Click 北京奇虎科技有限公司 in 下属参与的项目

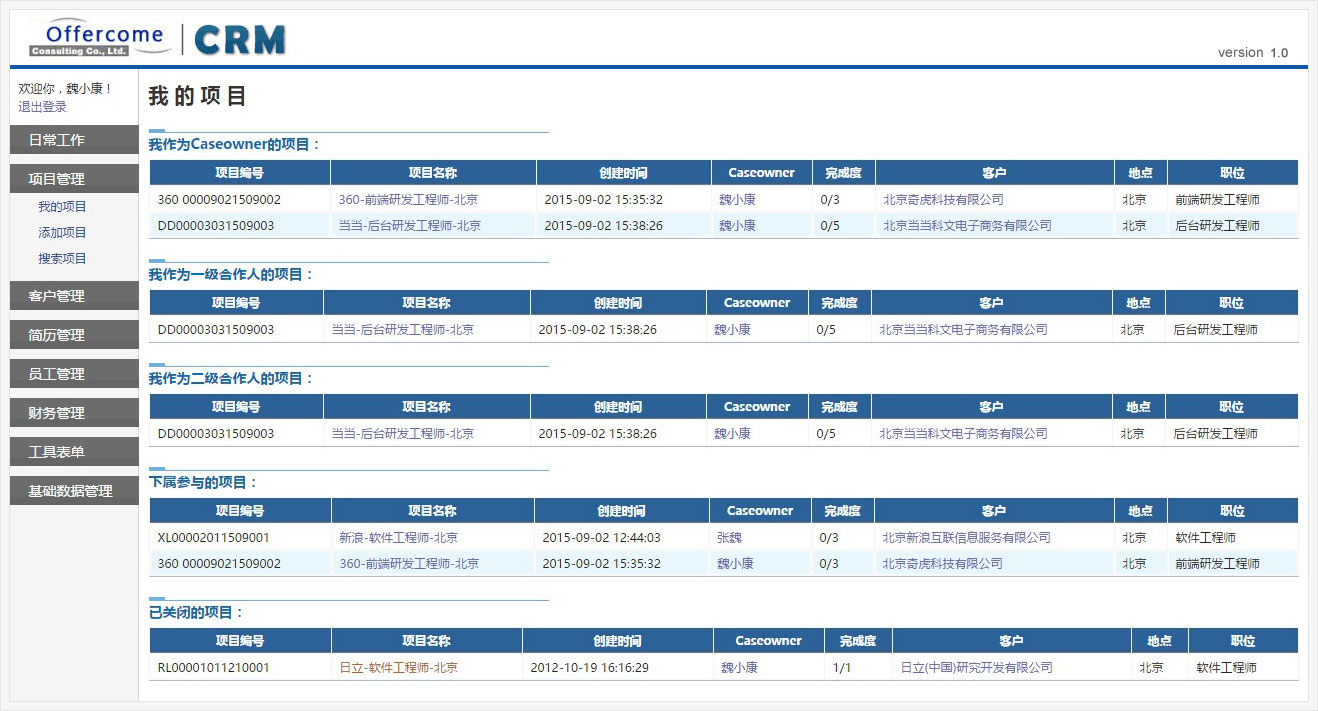(x=942, y=564)
